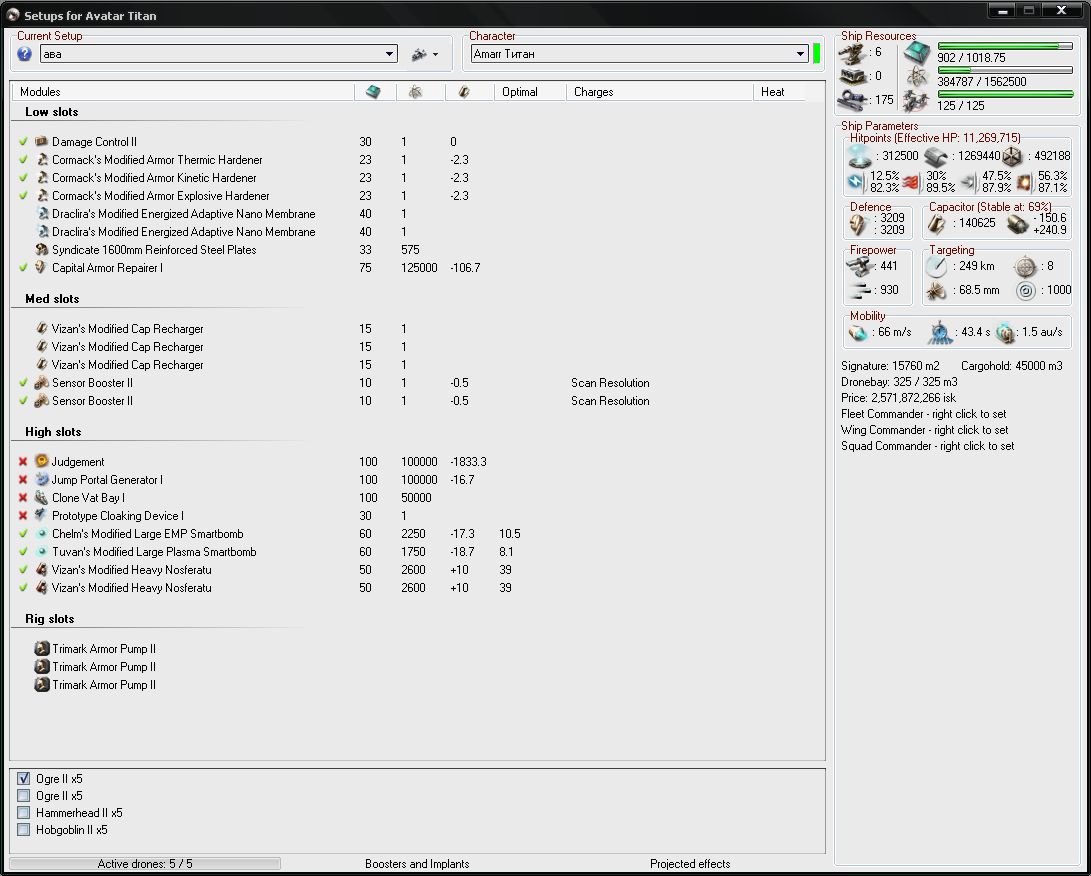Click Tuvan's Large Plasma Smartbomb icon
Viewport: 1091px width, 876px height.
(x=42, y=552)
